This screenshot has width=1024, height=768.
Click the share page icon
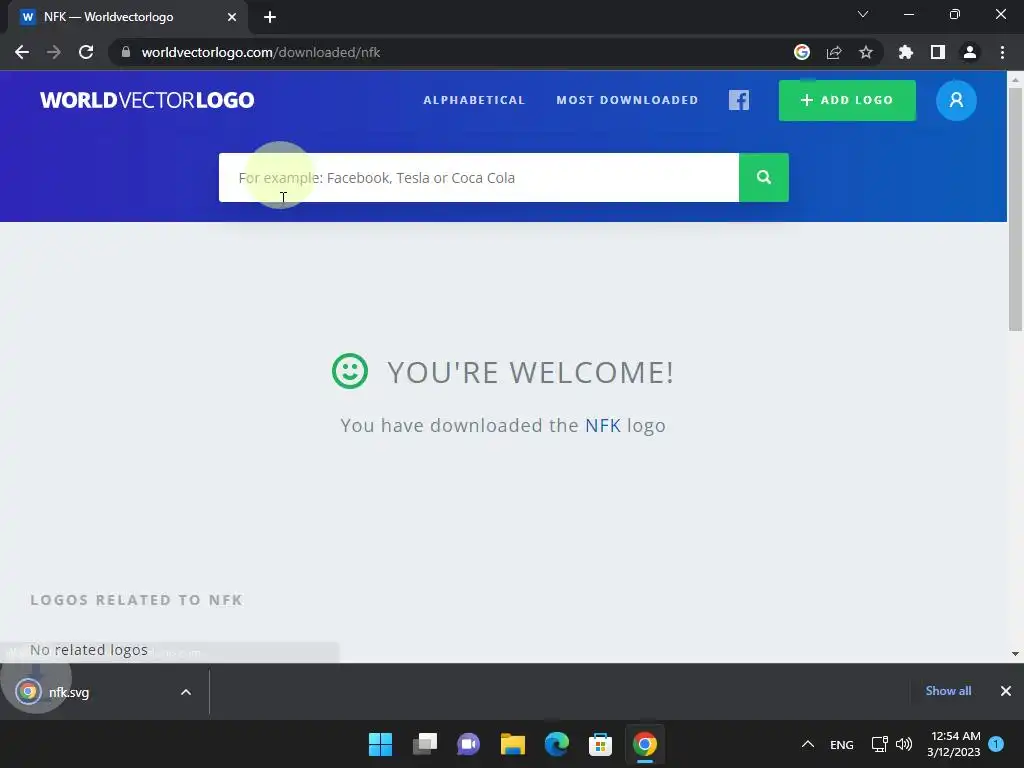[834, 52]
